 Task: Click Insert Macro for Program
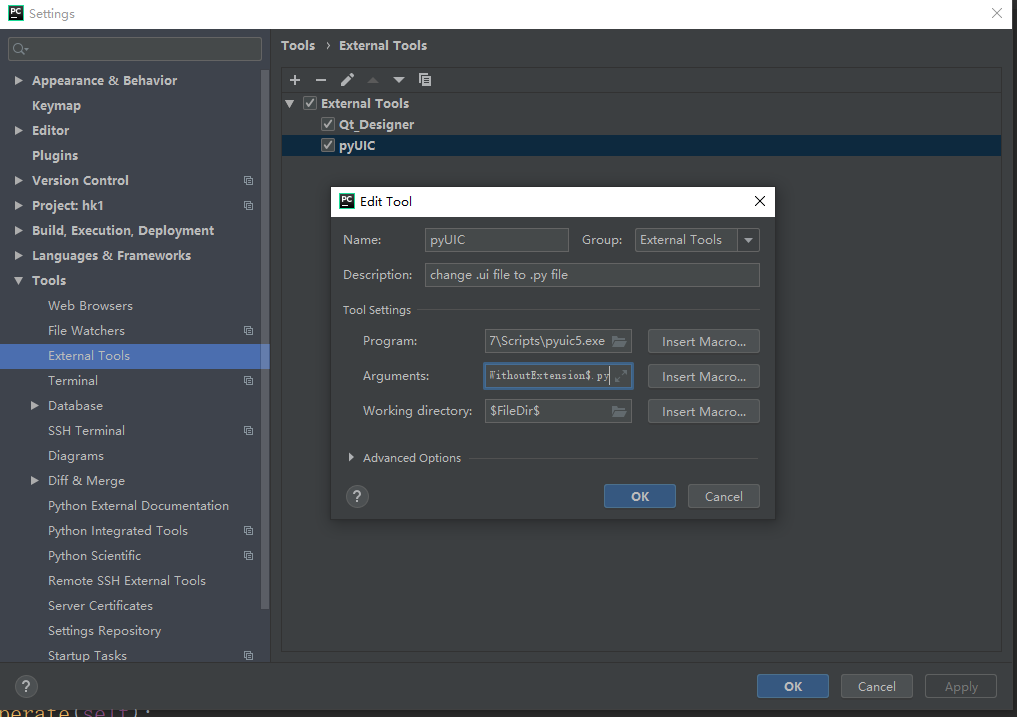(x=704, y=341)
